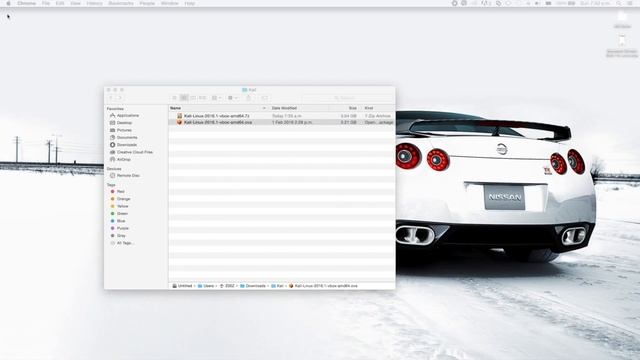Open the File menu

pyautogui.click(x=46, y=3)
